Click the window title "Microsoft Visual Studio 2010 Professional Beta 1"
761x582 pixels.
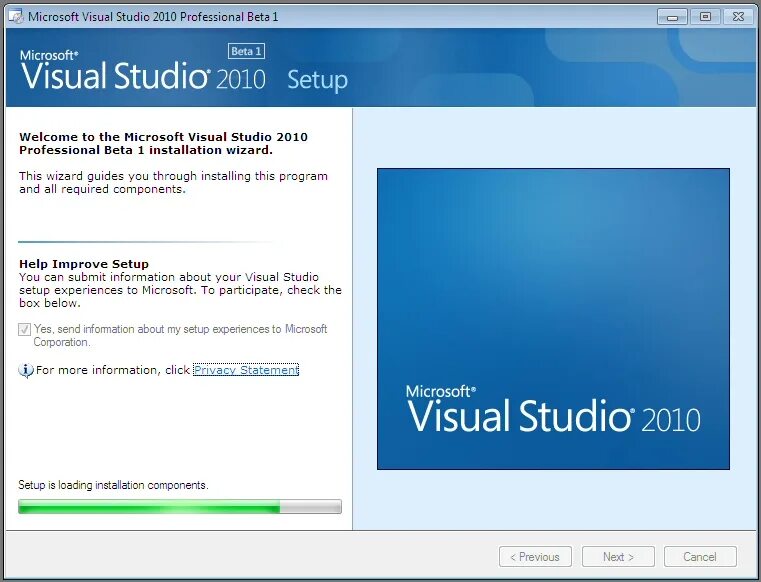point(153,17)
